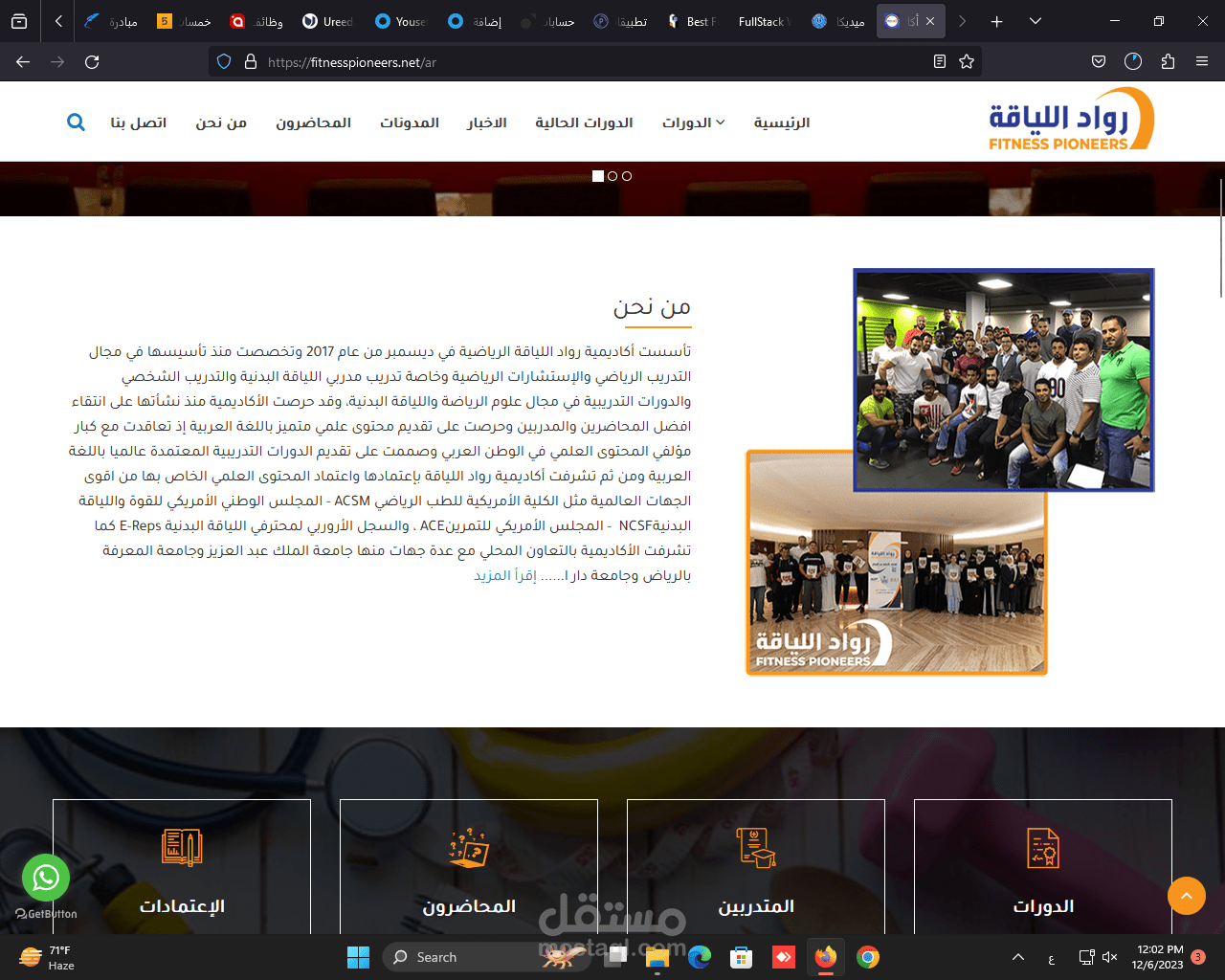This screenshot has width=1225, height=980.
Task: View site security padlock info
Action: (251, 62)
